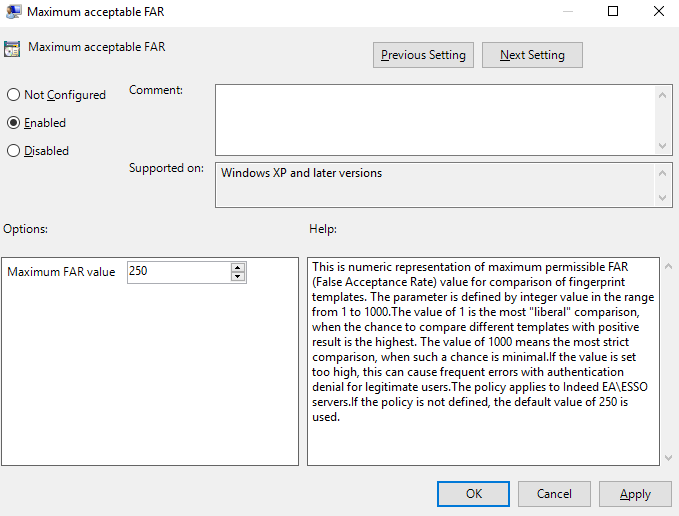Click the policy setting icon beside the heading
This screenshot has height=516, width=679.
click(x=13, y=48)
